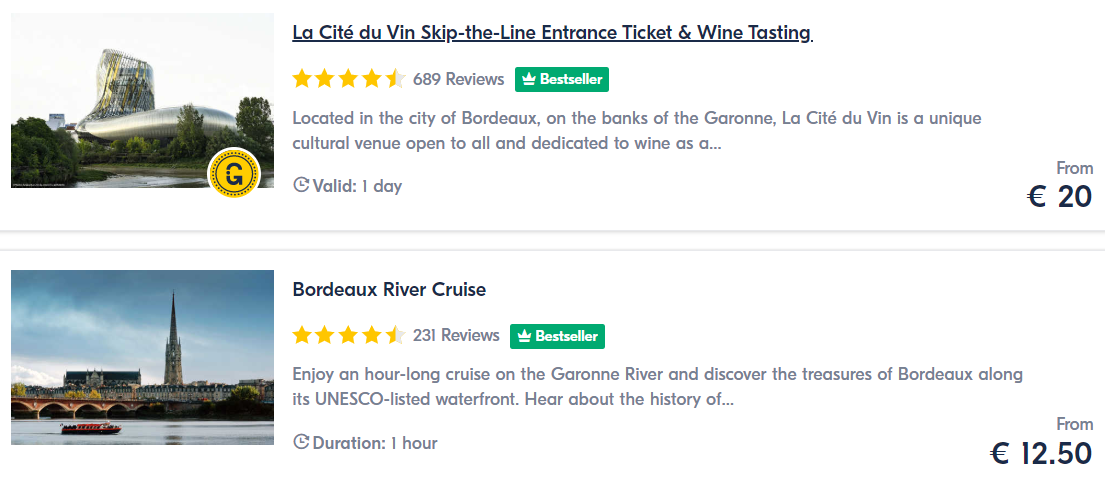Click the € 20 price
The width and height of the screenshot is (1105, 478).
[1059, 197]
